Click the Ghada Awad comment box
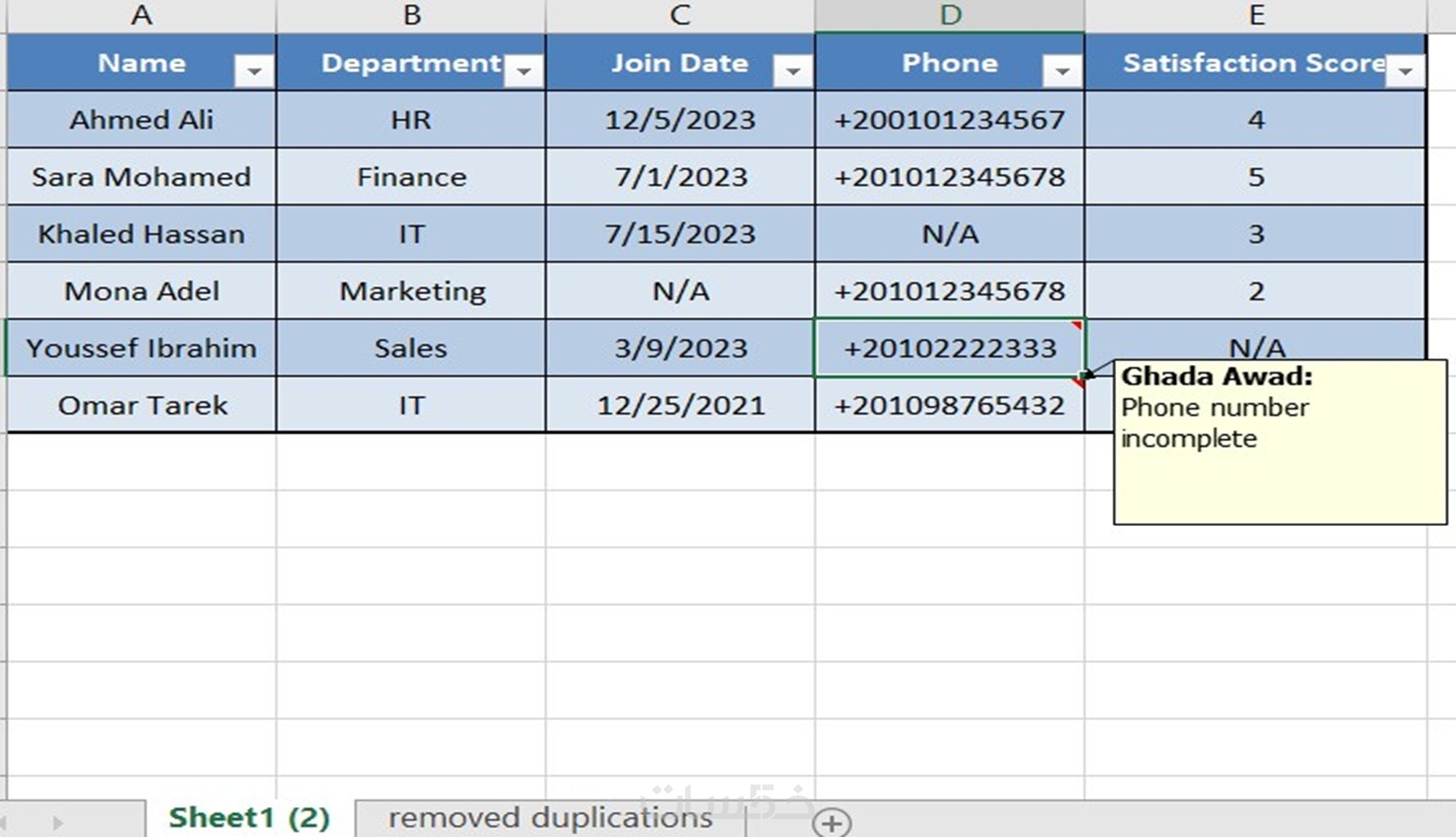The height and width of the screenshot is (837, 1456). click(x=1280, y=463)
